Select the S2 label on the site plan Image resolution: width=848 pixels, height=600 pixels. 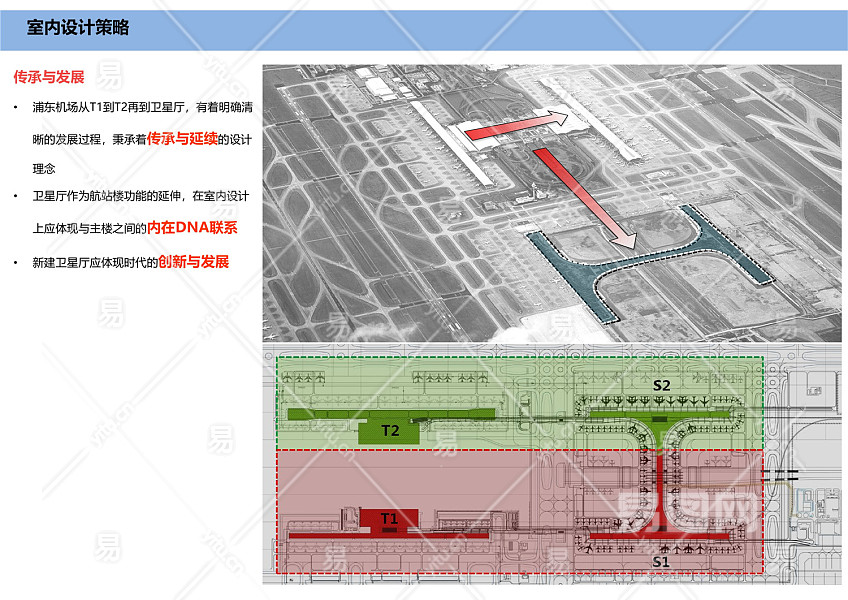point(661,384)
